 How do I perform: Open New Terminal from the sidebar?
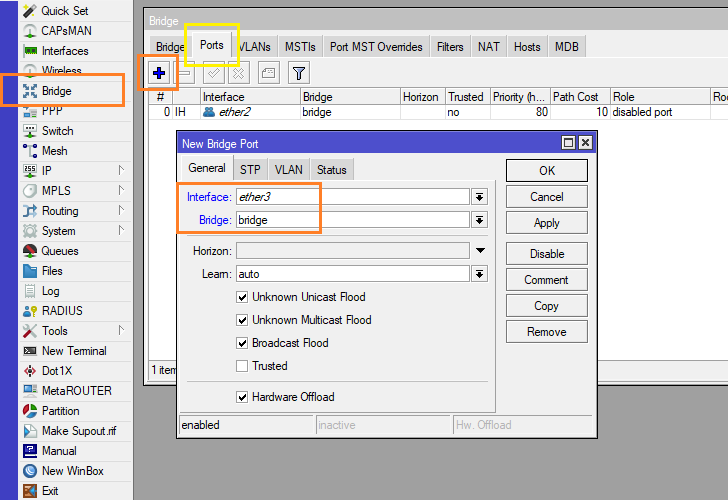pos(73,351)
